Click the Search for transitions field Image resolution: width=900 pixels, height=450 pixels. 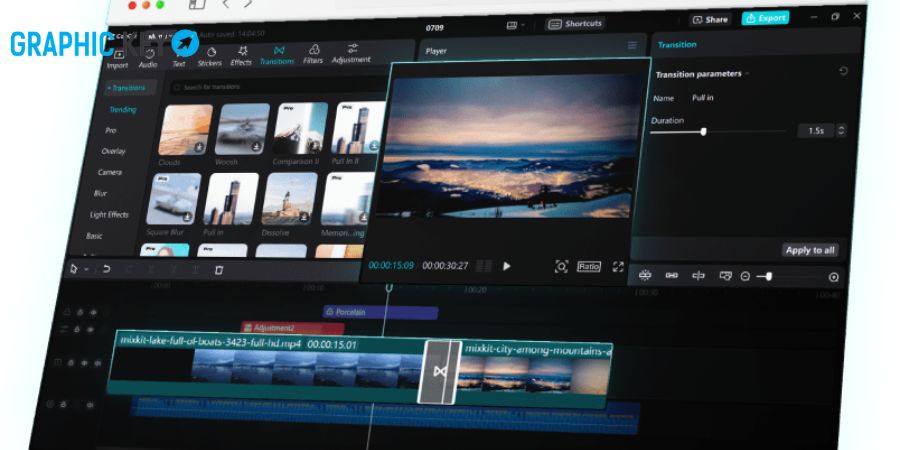[276, 87]
